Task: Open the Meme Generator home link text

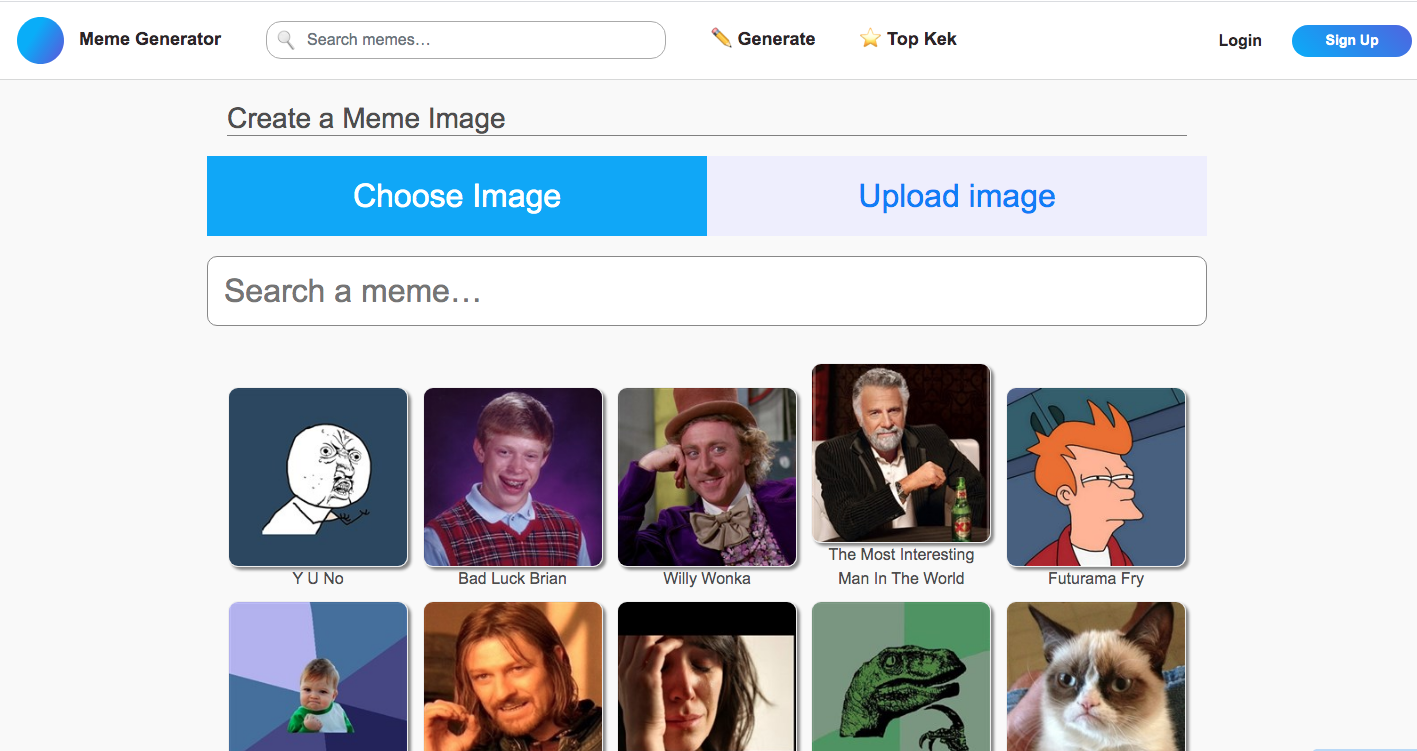Action: click(x=150, y=39)
